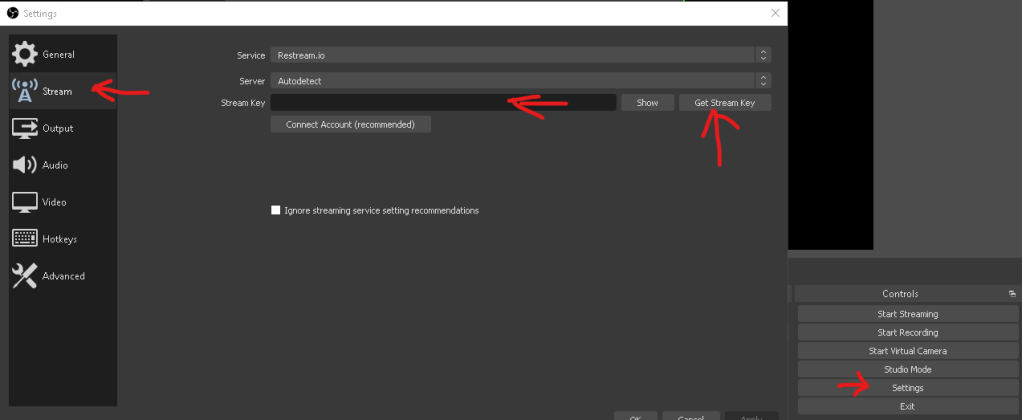
Task: Start Virtual Camera from Controls
Action: click(907, 351)
